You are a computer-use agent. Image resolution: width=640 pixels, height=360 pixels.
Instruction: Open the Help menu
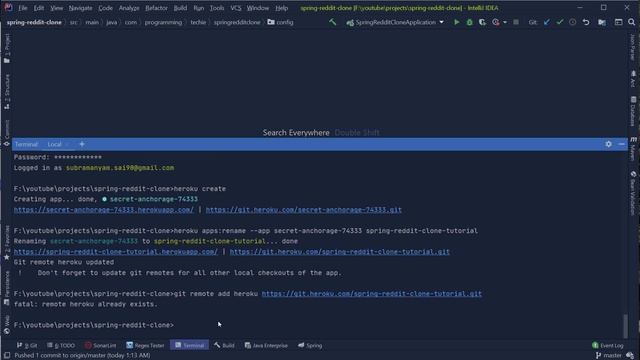click(281, 8)
